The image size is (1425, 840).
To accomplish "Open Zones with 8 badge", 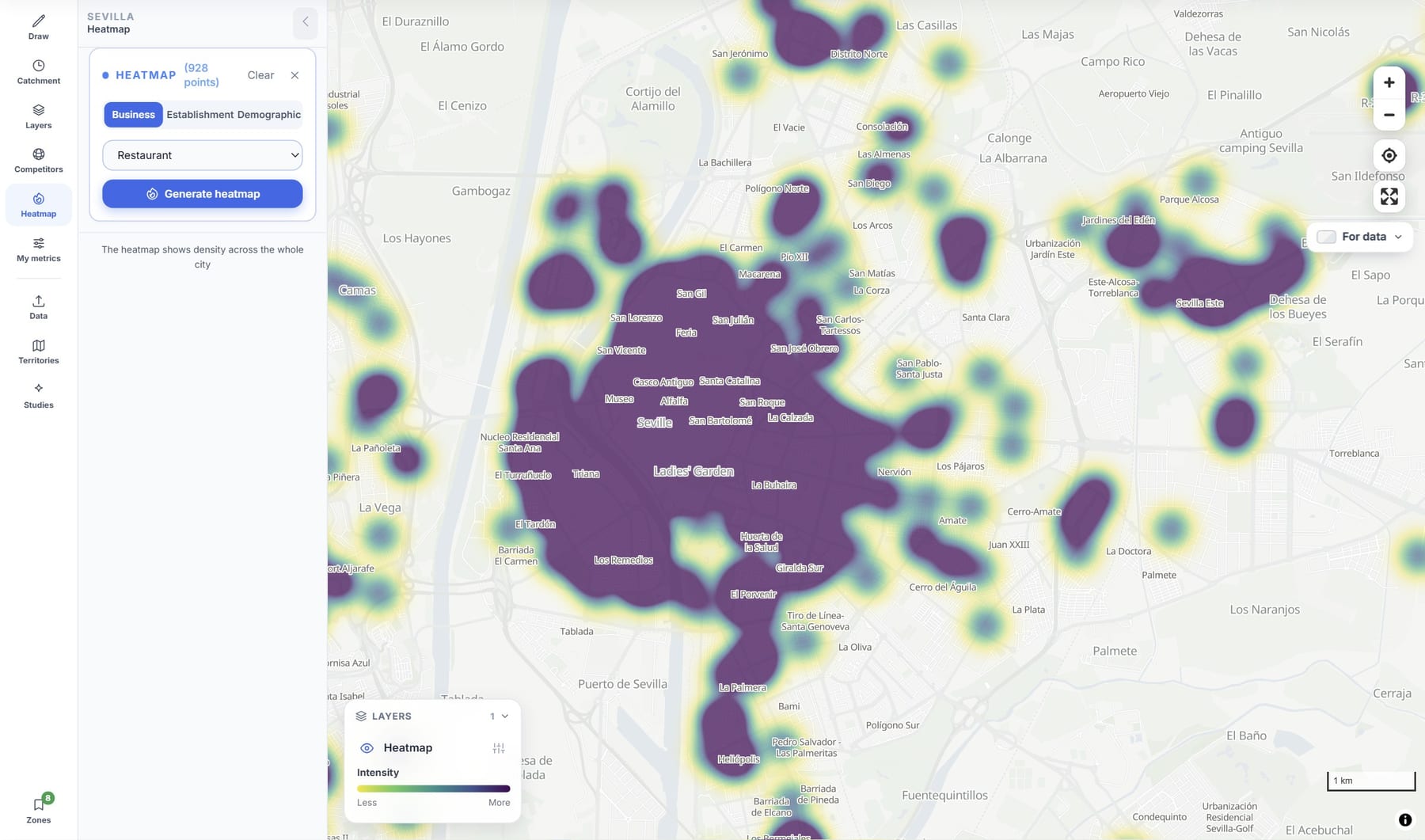I will tap(38, 808).
